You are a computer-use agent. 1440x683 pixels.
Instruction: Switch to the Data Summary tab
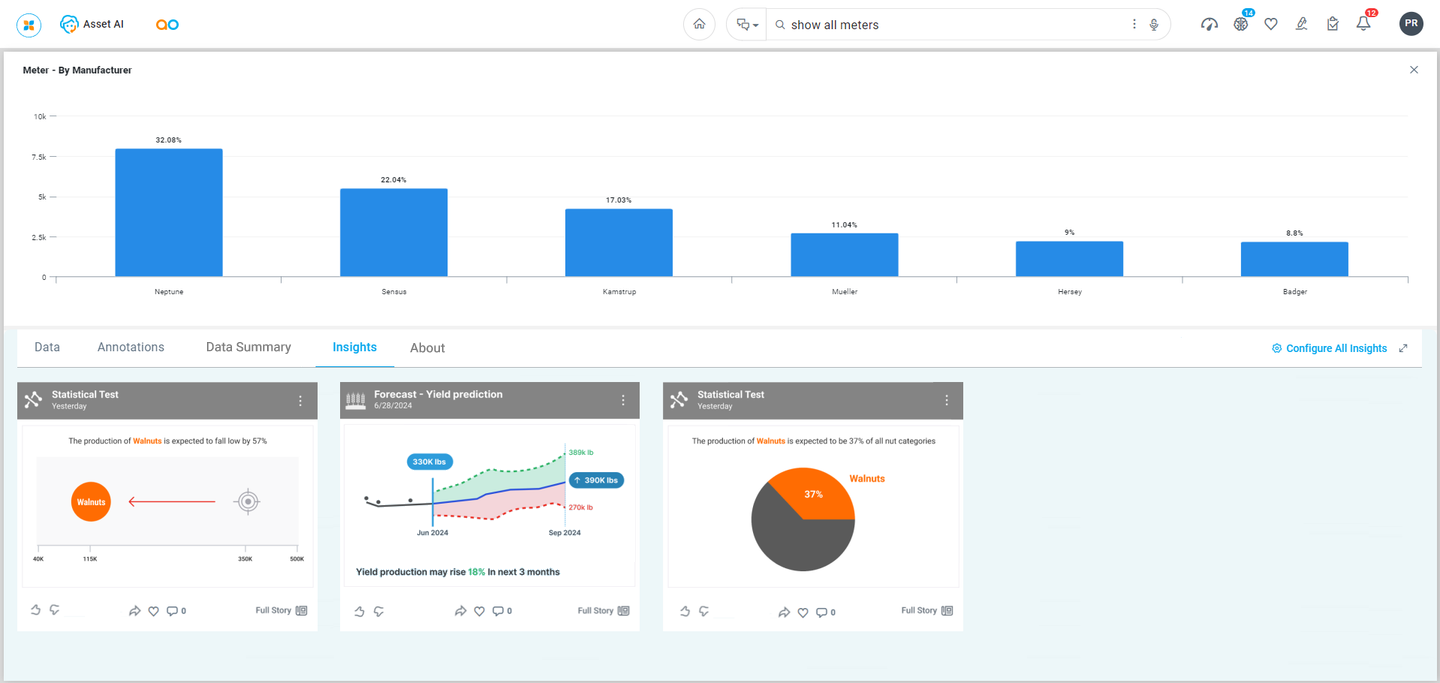click(x=248, y=347)
